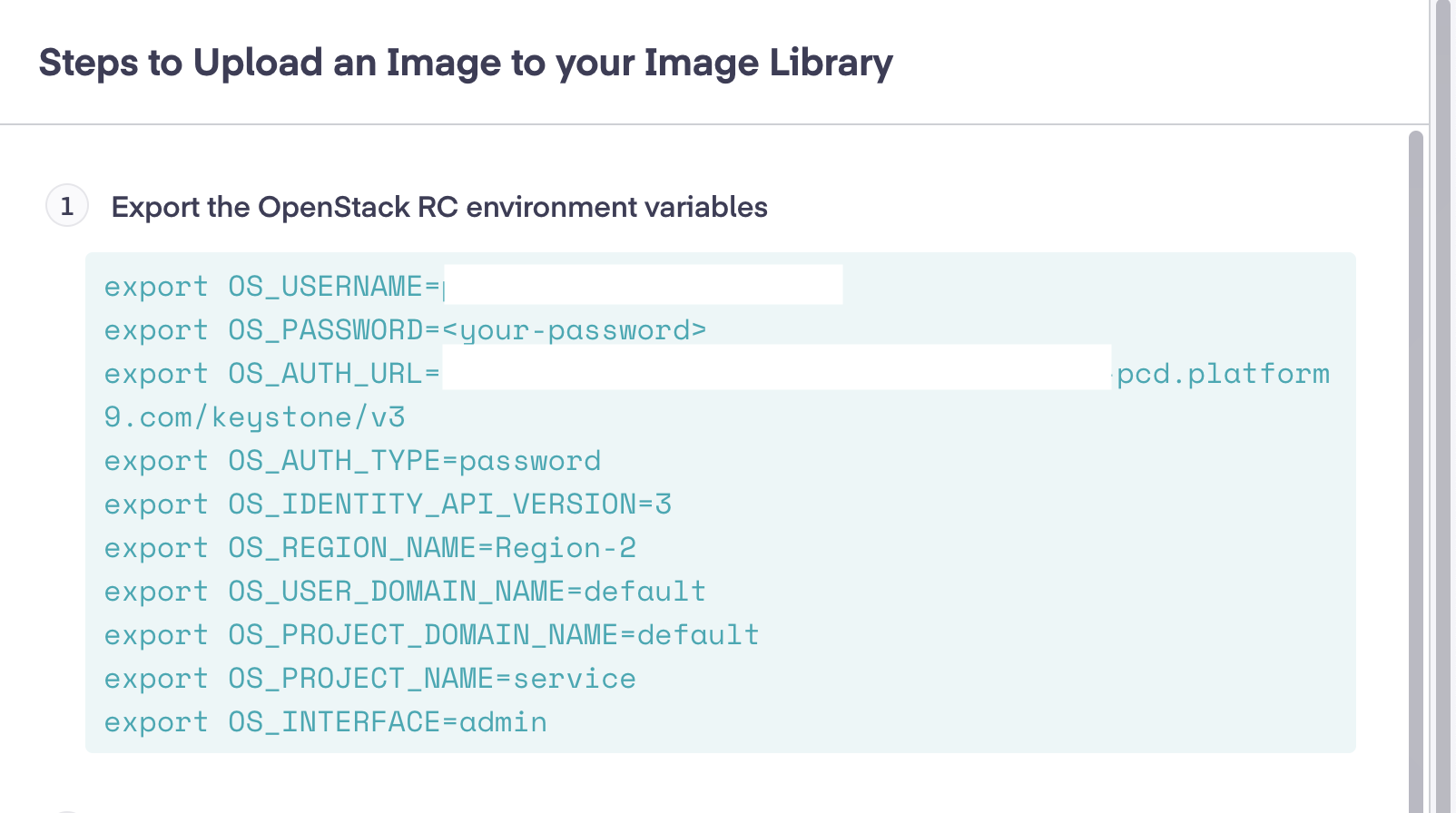Click the export OS_USERNAME line
This screenshot has width=1456, height=813.
click(271, 287)
